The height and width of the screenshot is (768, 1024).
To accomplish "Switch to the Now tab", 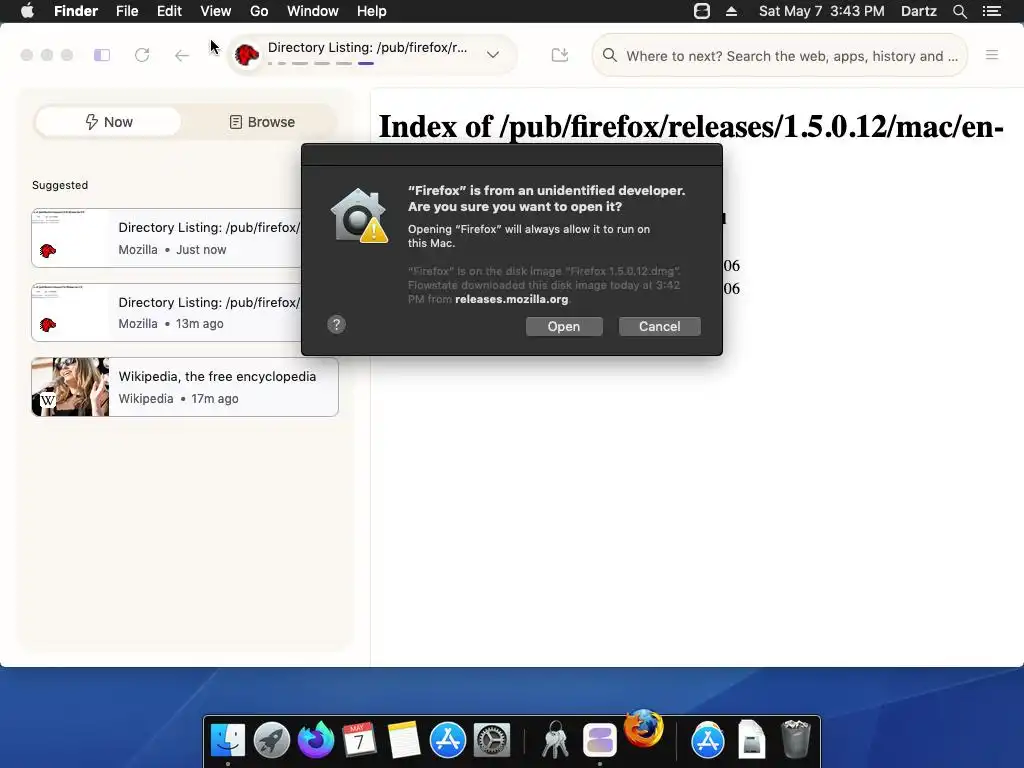I will click(108, 122).
